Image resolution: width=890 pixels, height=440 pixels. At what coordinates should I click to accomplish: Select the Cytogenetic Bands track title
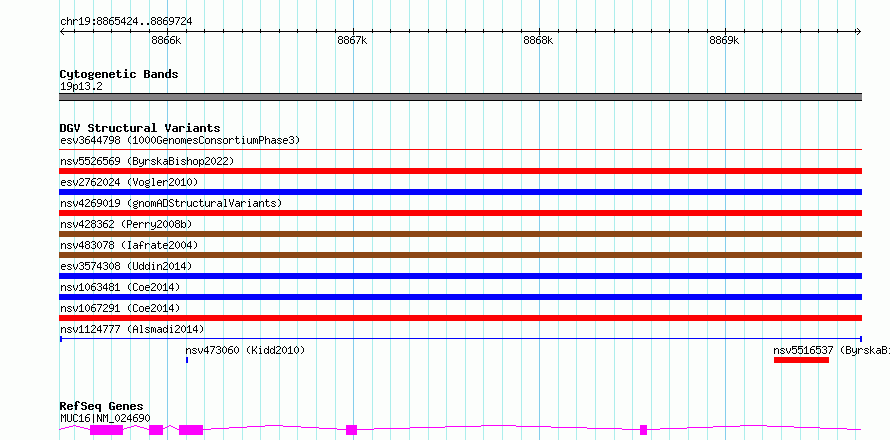(119, 74)
